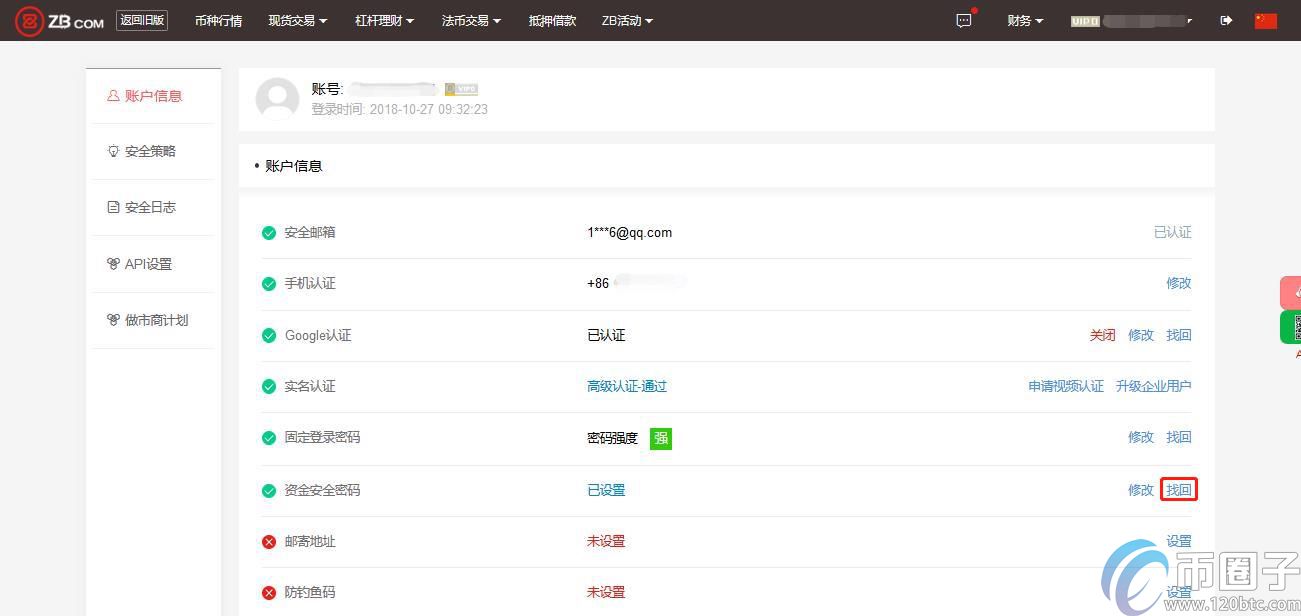Screen dimensions: 1301x616
Task: Click 关闭 in the Google认证 row
Action: (1102, 335)
